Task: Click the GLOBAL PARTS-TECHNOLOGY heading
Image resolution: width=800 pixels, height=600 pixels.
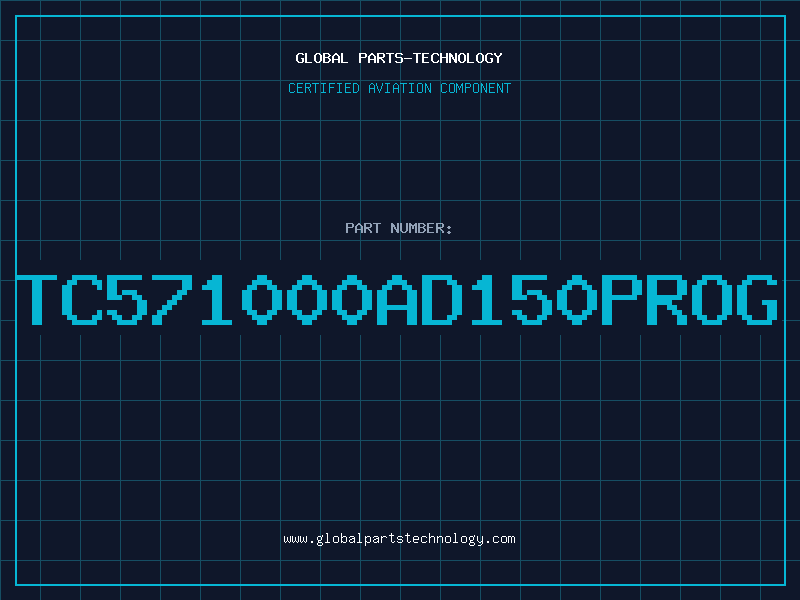Action: pyautogui.click(x=399, y=58)
